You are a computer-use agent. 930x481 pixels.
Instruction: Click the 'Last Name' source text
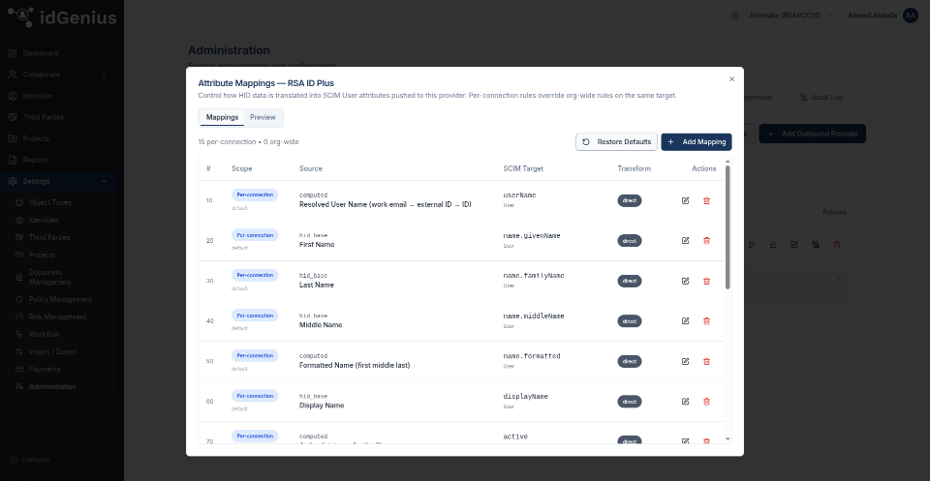pyautogui.click(x=316, y=285)
